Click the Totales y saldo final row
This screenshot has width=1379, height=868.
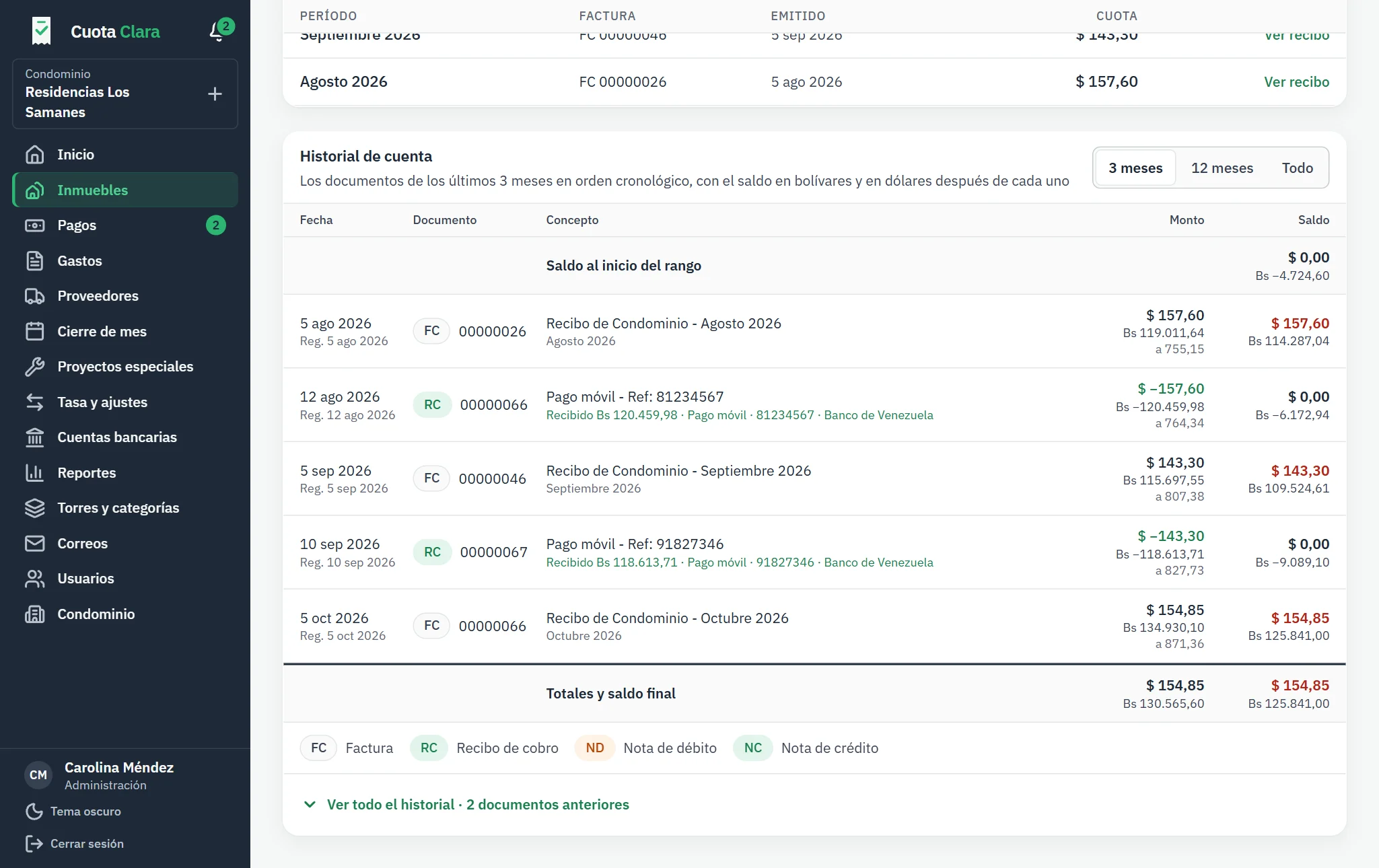814,694
